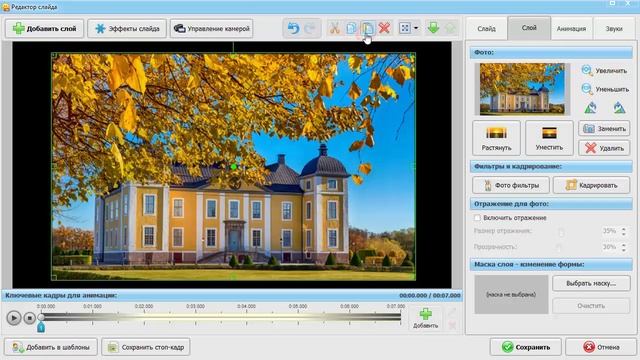Click the Прозрачность slider
The height and width of the screenshot is (360, 640).
[560, 247]
